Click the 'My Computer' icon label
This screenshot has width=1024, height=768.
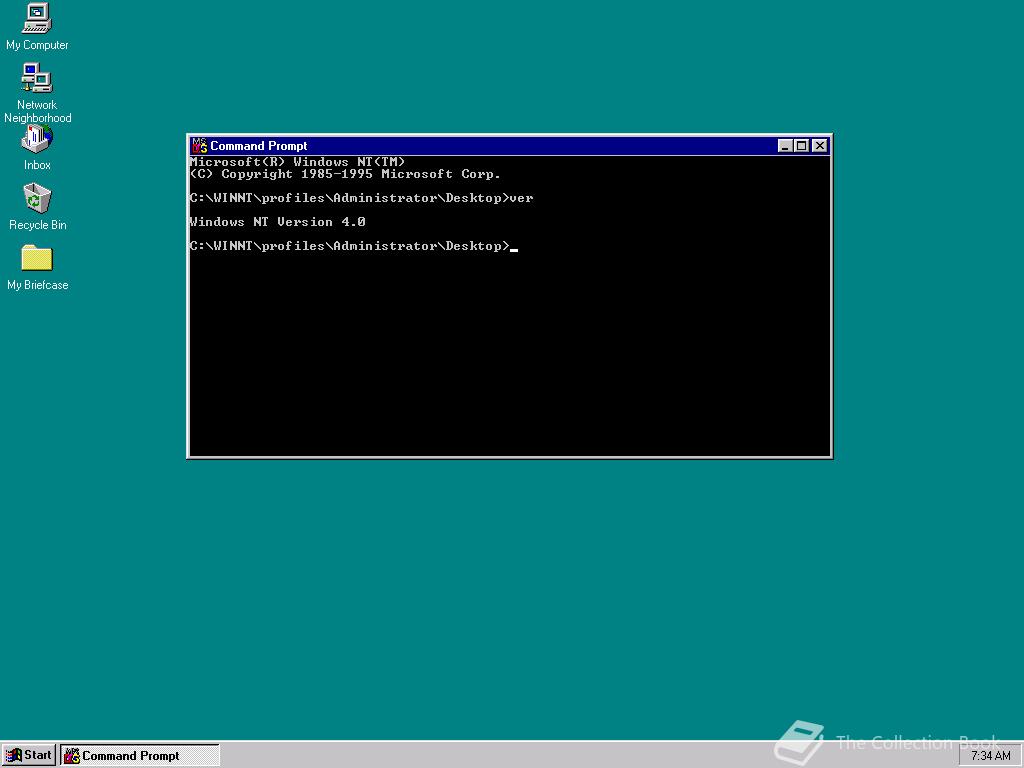click(37, 45)
